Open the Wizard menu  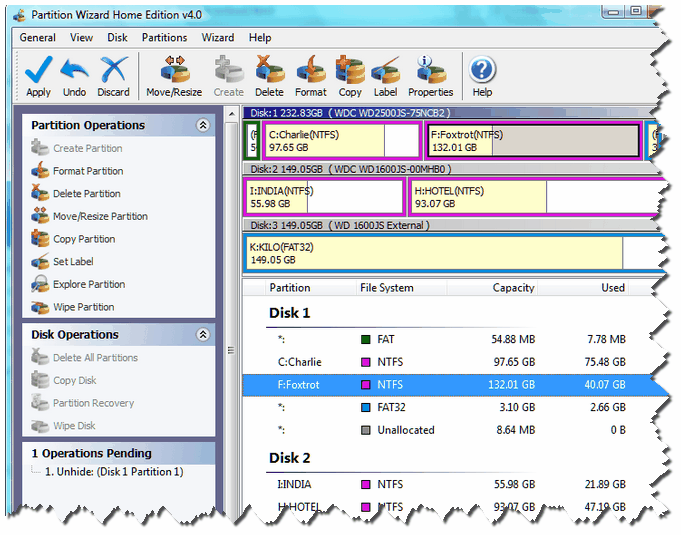point(218,38)
